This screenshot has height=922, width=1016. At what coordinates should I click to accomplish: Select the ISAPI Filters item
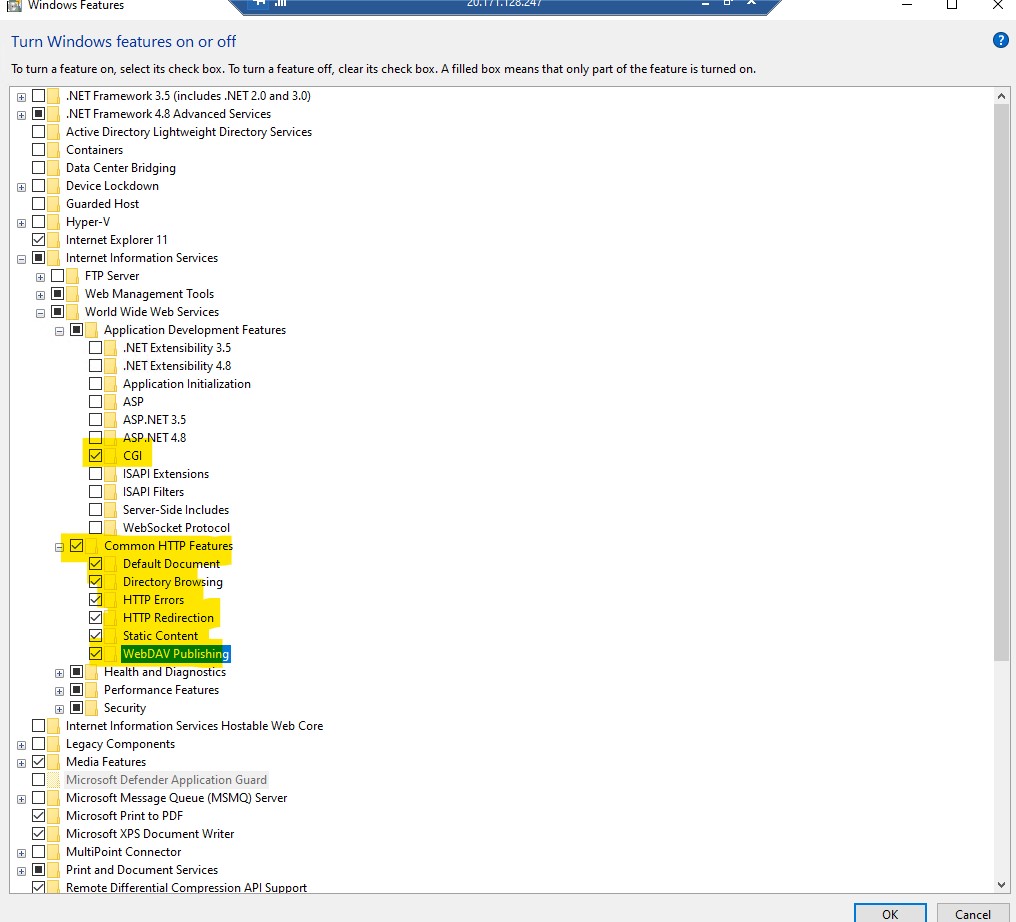pyautogui.click(x=154, y=492)
